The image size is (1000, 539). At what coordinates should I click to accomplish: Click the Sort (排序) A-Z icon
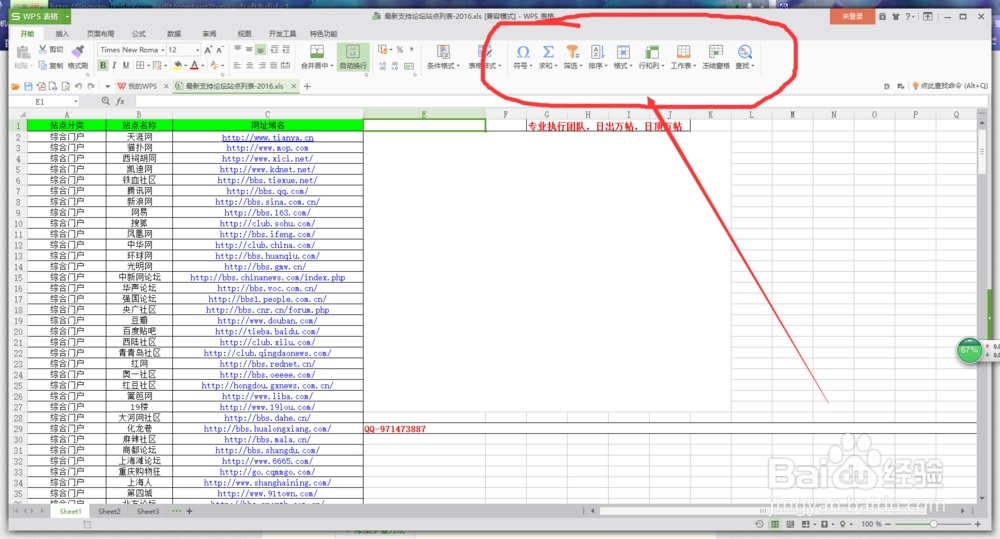click(x=597, y=52)
